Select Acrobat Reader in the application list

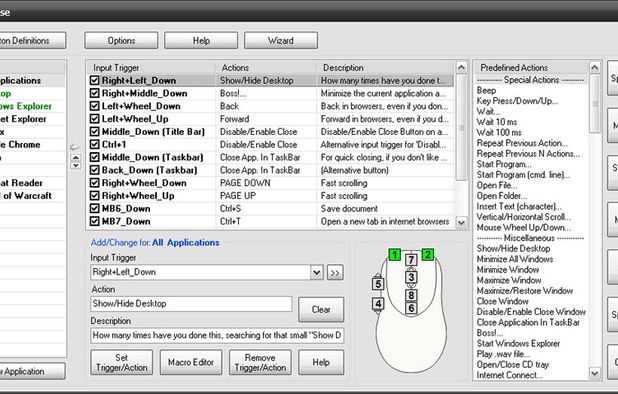tap(32, 183)
